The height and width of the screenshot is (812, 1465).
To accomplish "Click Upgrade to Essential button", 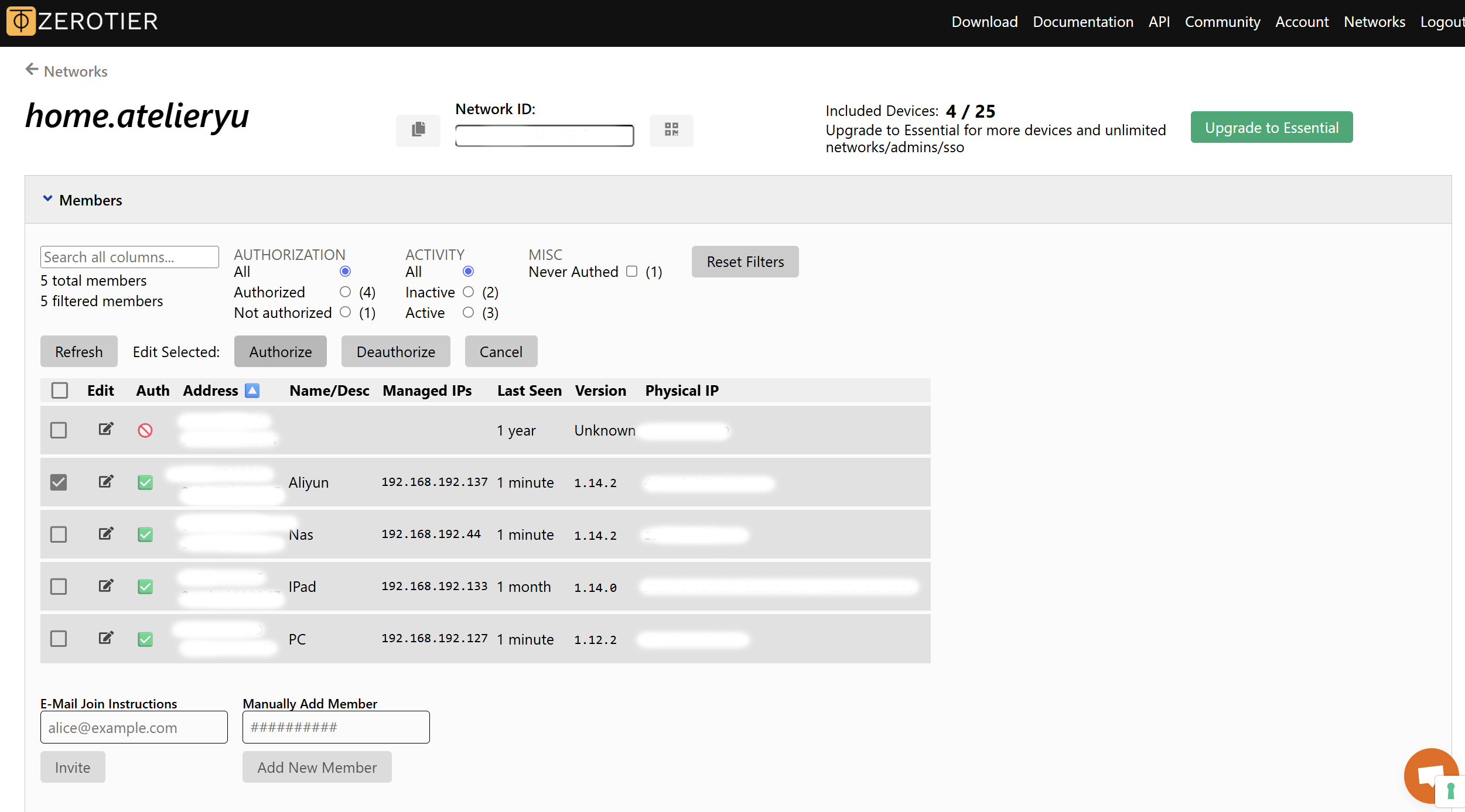I will click(1271, 127).
